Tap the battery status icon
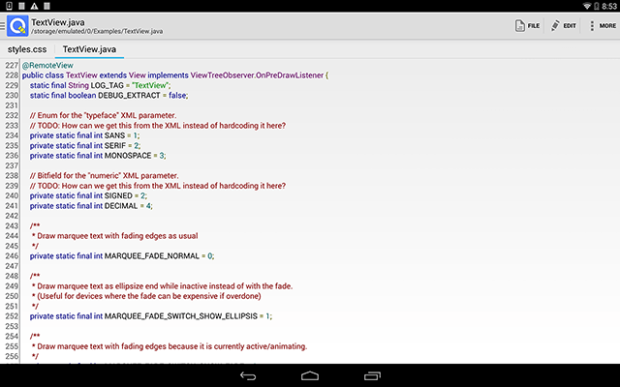 point(596,6)
